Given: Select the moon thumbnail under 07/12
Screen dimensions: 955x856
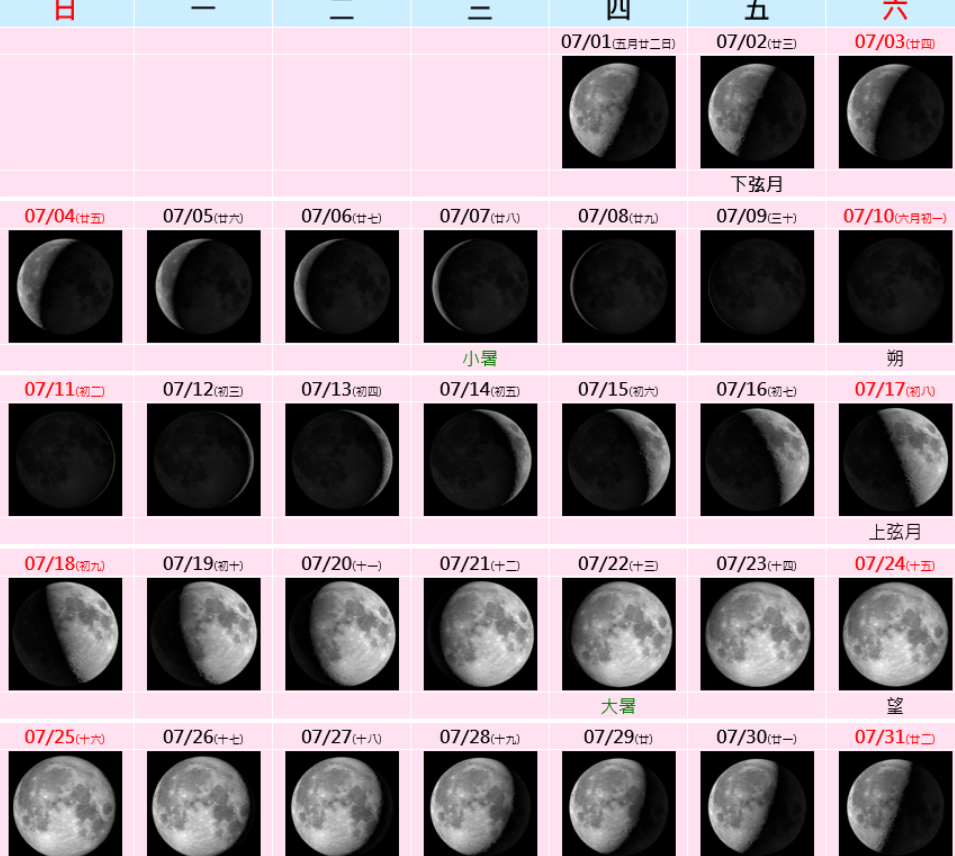Looking at the screenshot, I should pos(203,459).
